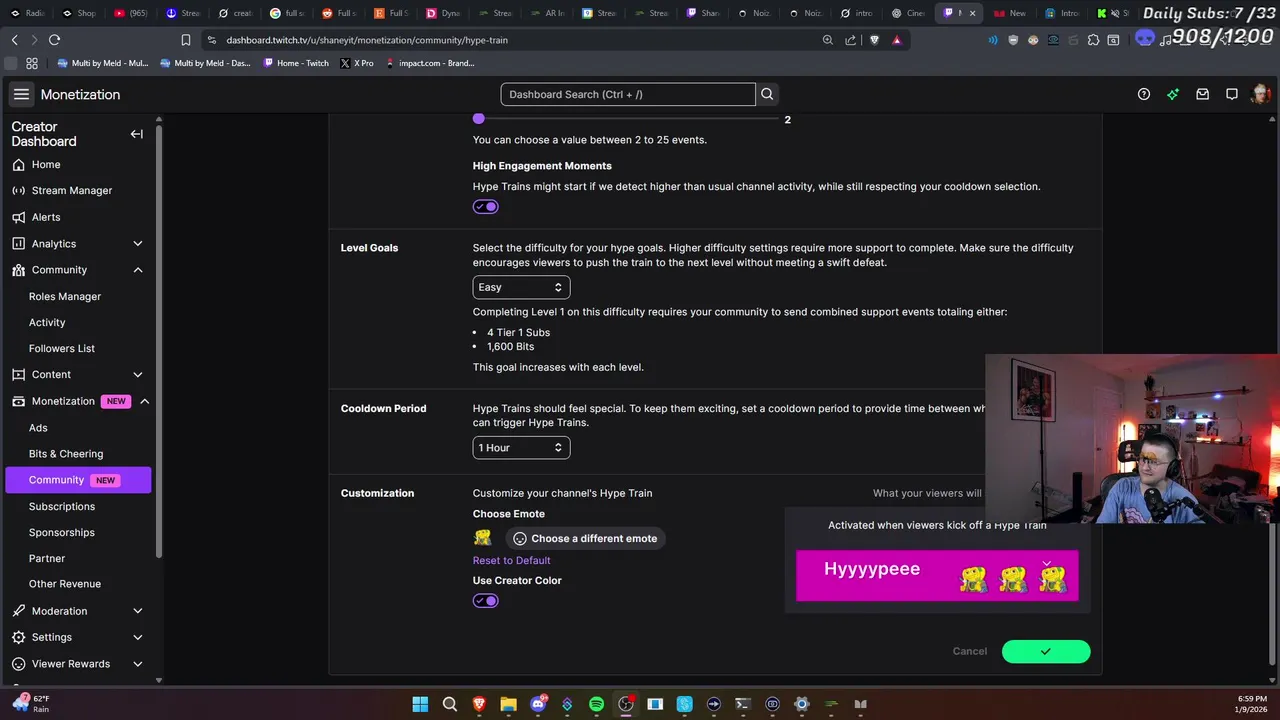Expand the Content section chevron

tap(138, 374)
